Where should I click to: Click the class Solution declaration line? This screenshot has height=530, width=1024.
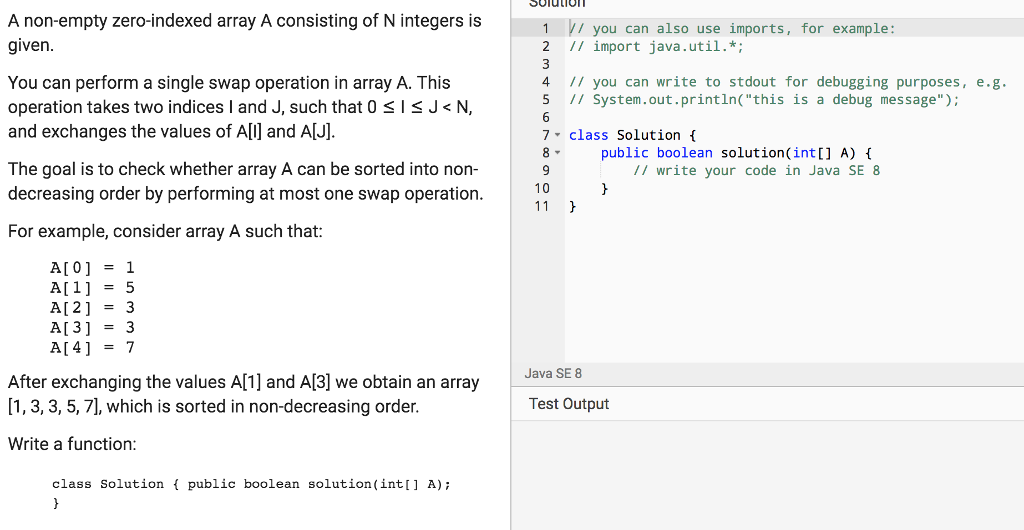(x=633, y=135)
